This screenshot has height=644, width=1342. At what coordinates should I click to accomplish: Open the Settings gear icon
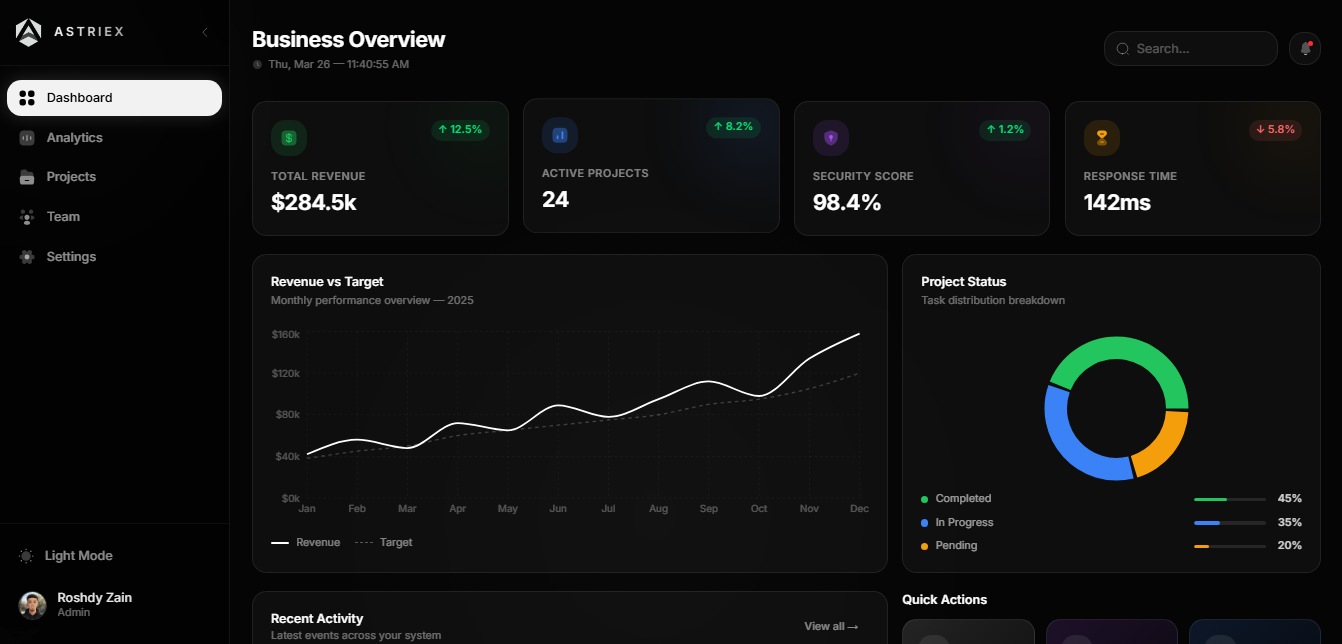(26, 256)
